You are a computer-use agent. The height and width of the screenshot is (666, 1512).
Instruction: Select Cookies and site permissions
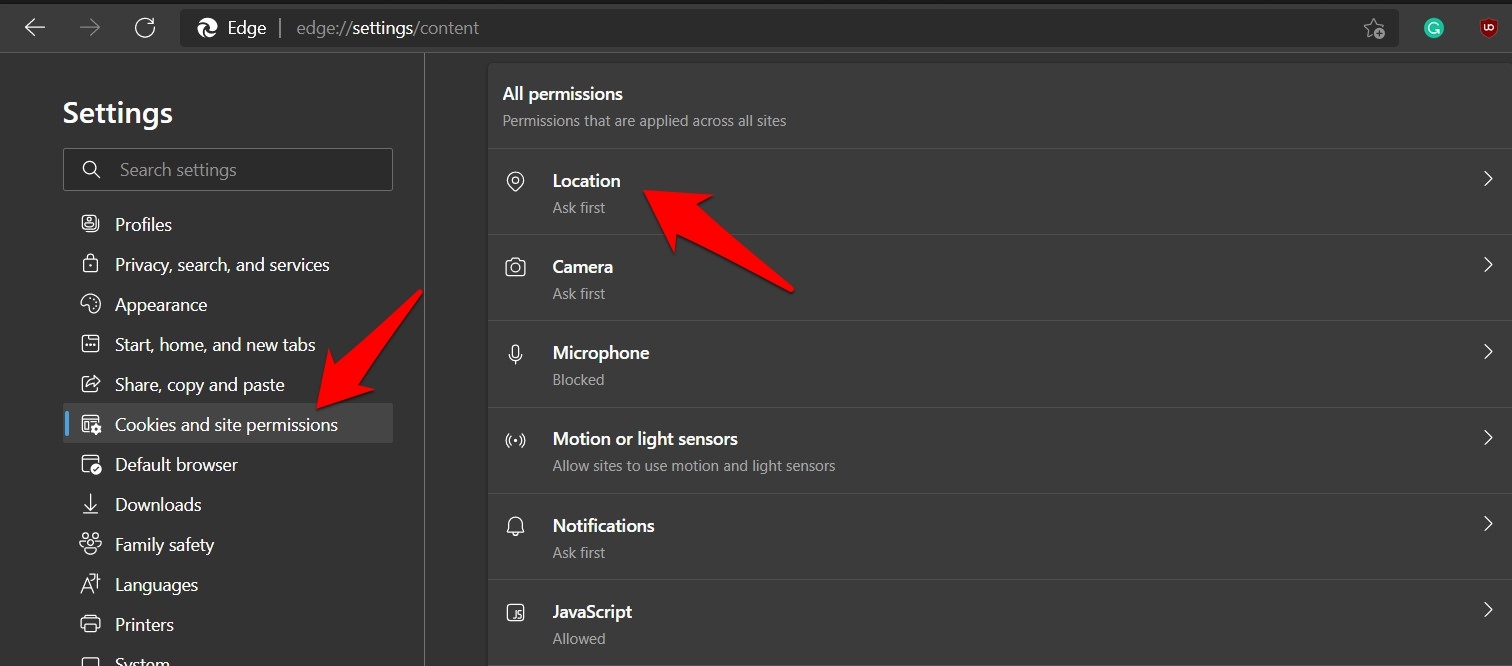click(226, 425)
